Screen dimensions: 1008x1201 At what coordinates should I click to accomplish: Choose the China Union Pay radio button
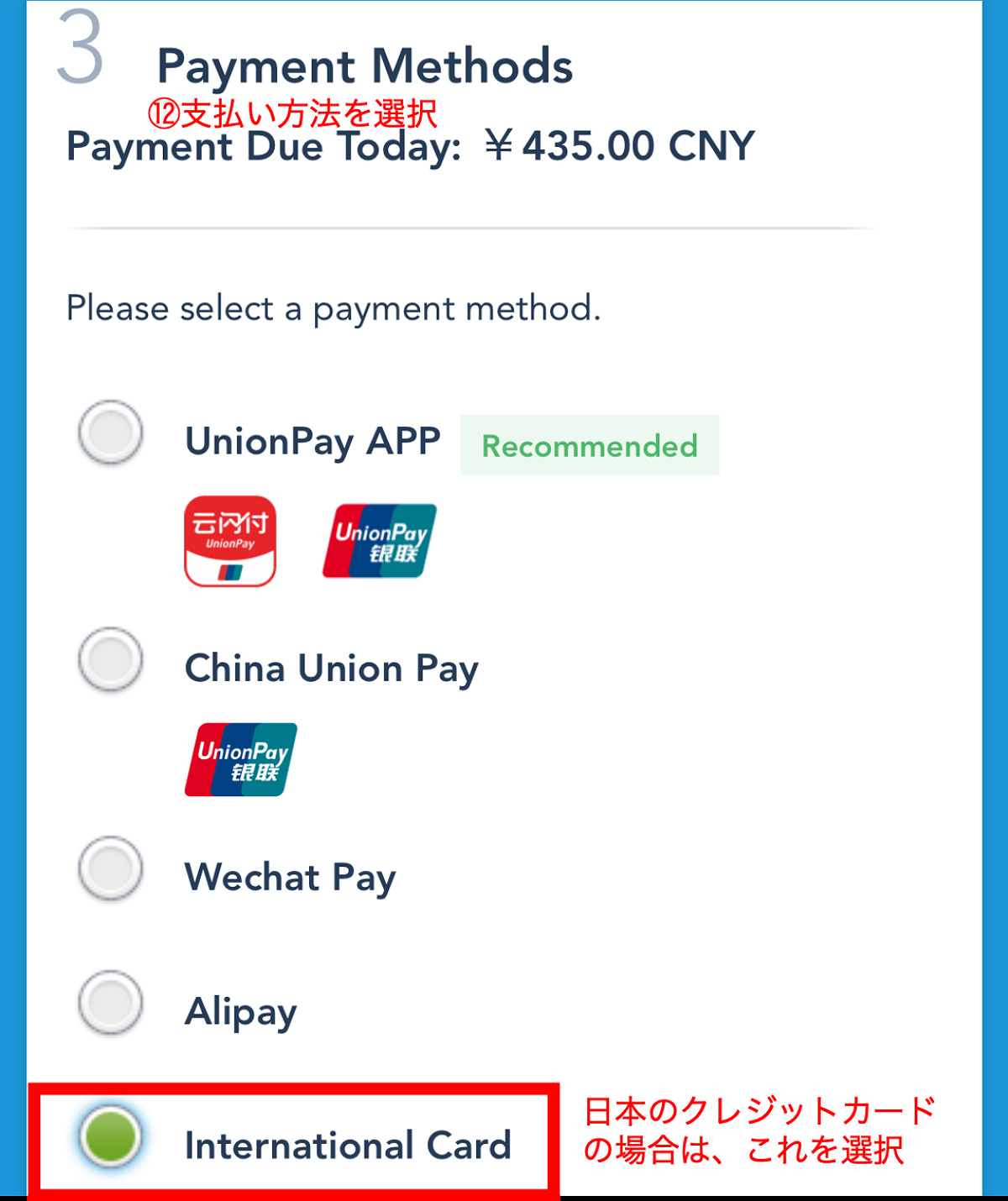(x=110, y=660)
